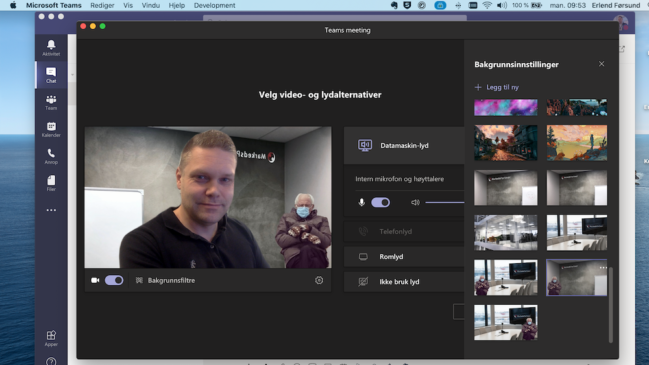
Task: Open the Team sidebar icon
Action: point(51,102)
